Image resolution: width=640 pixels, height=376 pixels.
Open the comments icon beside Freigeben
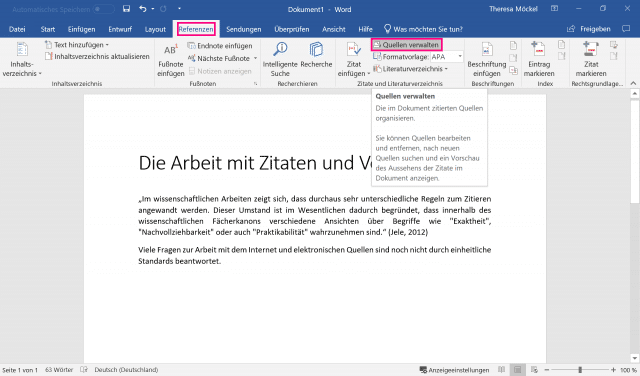pyautogui.click(x=626, y=29)
